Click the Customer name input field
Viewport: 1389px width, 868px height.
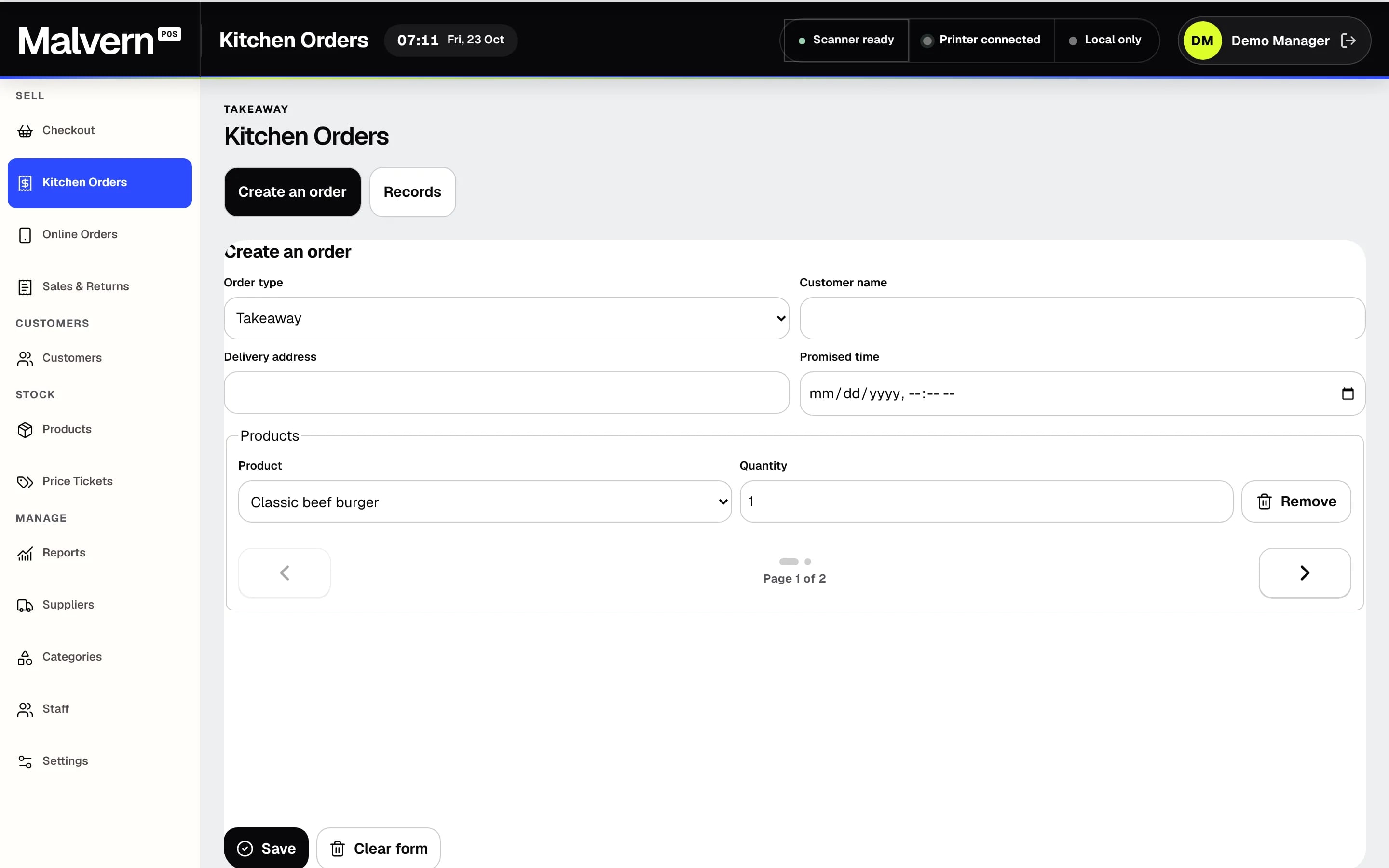(1082, 318)
